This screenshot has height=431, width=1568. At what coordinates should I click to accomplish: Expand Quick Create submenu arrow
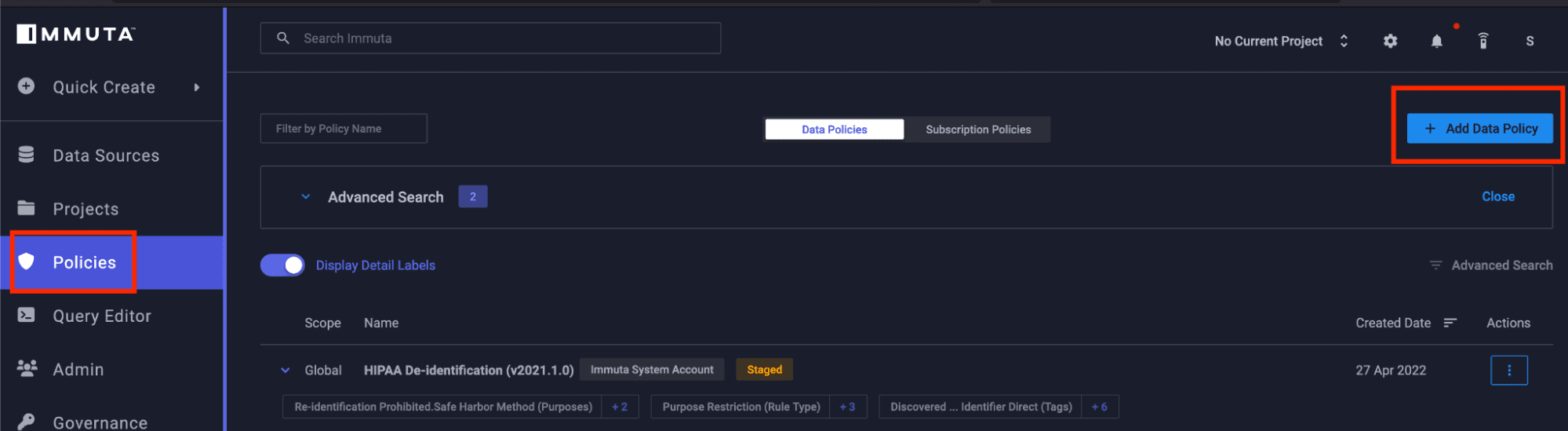tap(197, 87)
